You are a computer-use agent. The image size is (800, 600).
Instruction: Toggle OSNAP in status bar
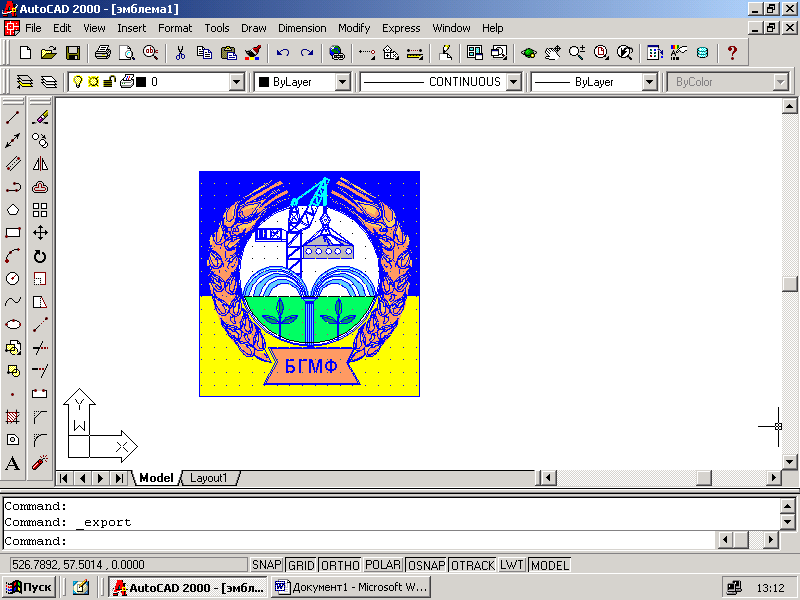coord(427,565)
